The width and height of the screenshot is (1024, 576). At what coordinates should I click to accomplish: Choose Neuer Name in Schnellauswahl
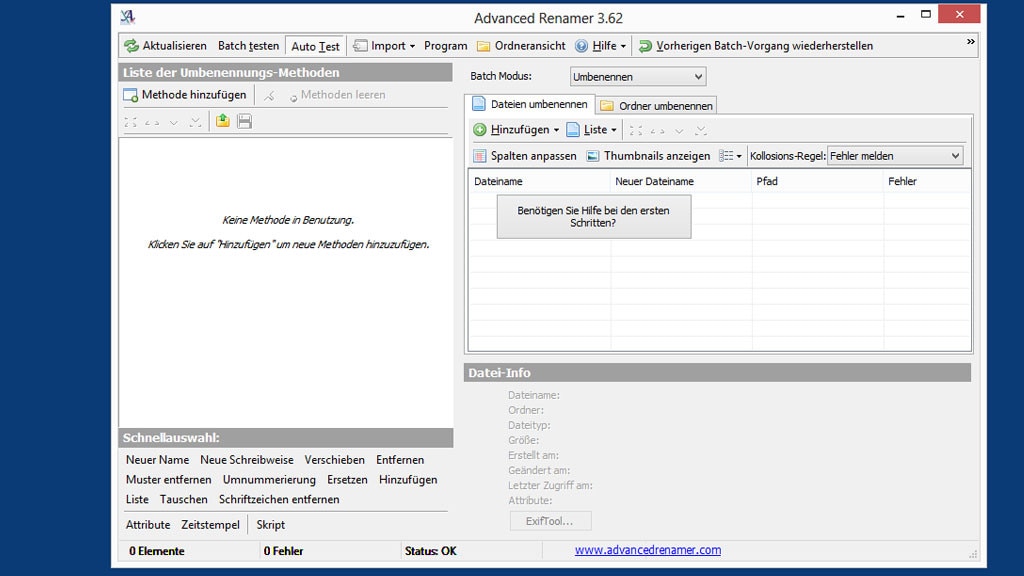157,460
